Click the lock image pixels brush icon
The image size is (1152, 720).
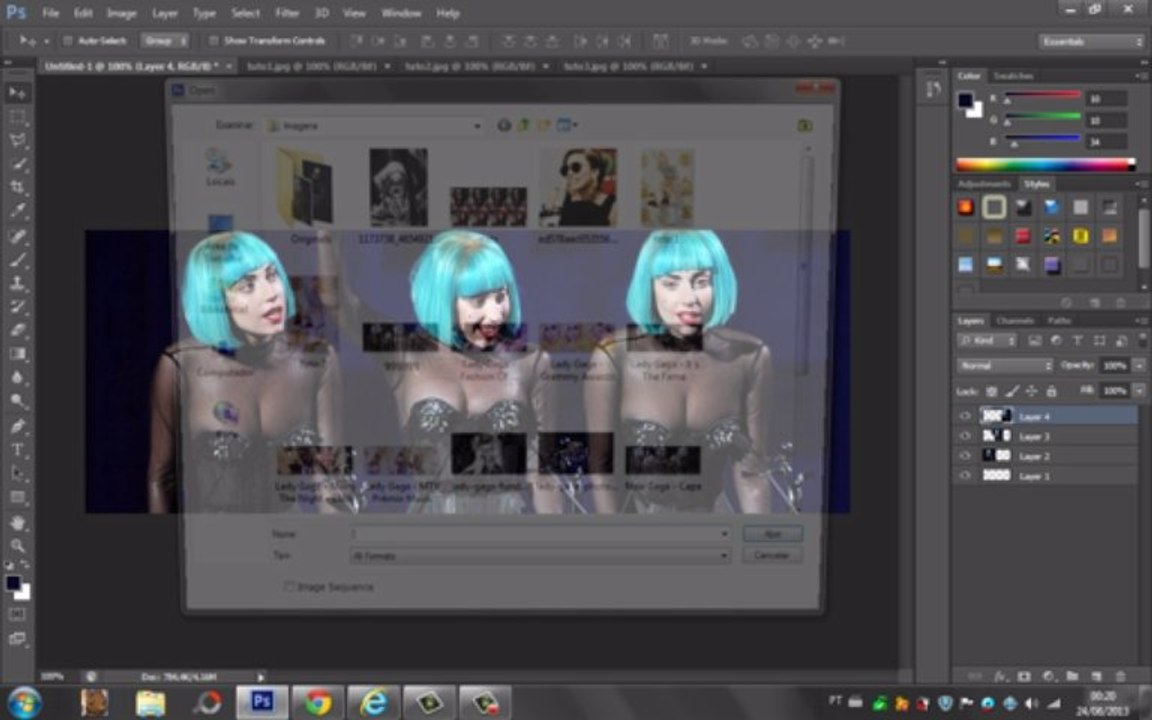click(x=1012, y=392)
